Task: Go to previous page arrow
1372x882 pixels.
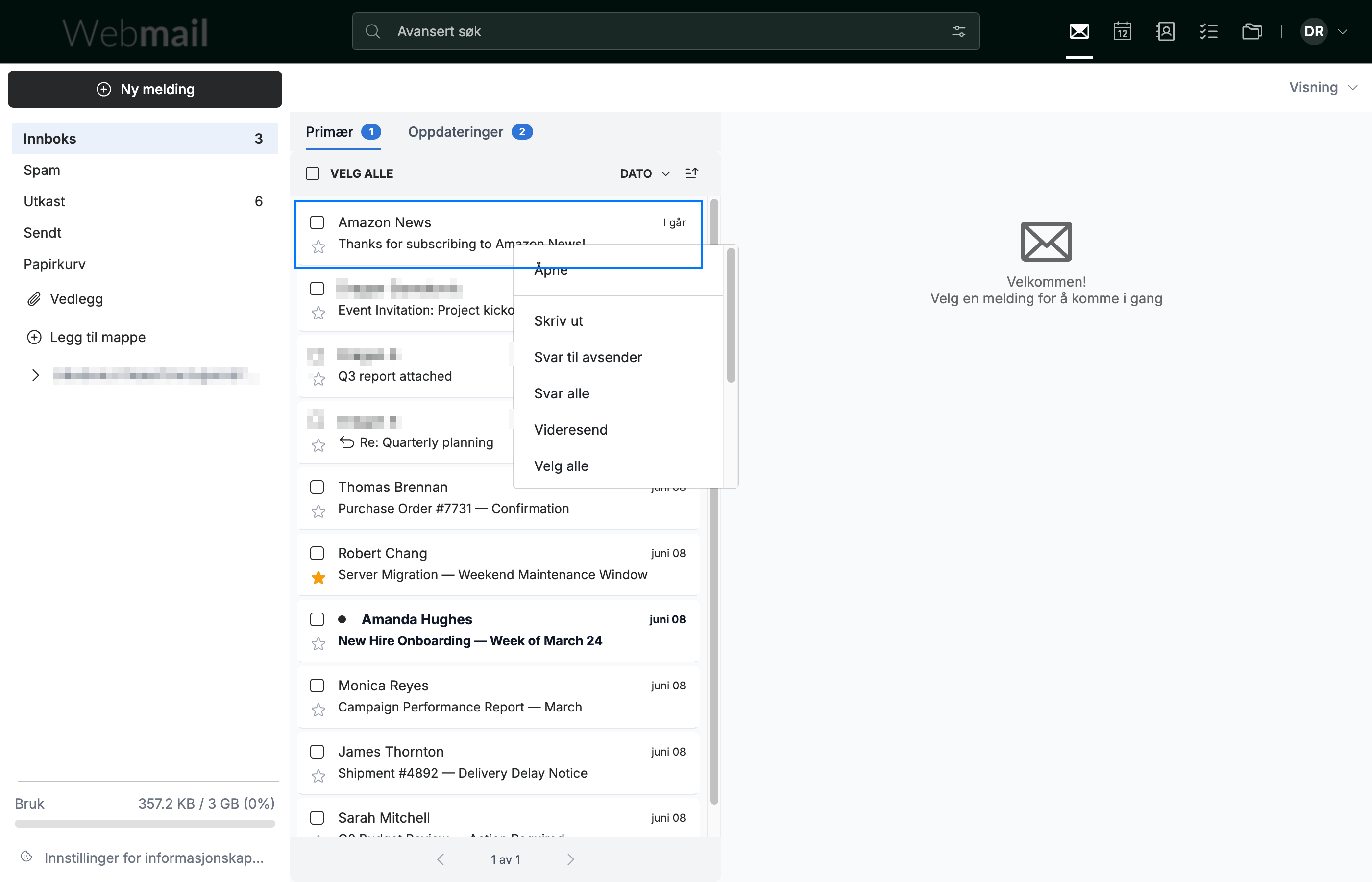Action: tap(441, 859)
